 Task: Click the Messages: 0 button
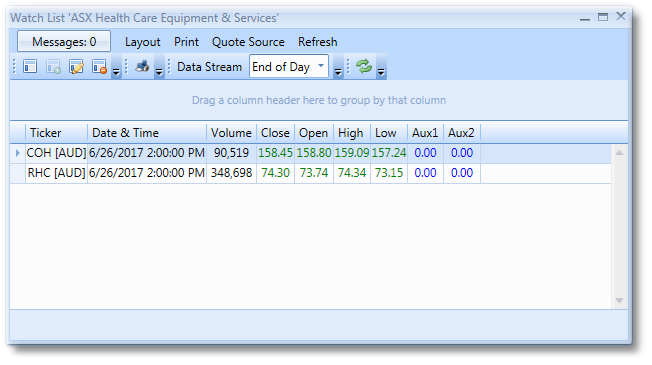[64, 42]
